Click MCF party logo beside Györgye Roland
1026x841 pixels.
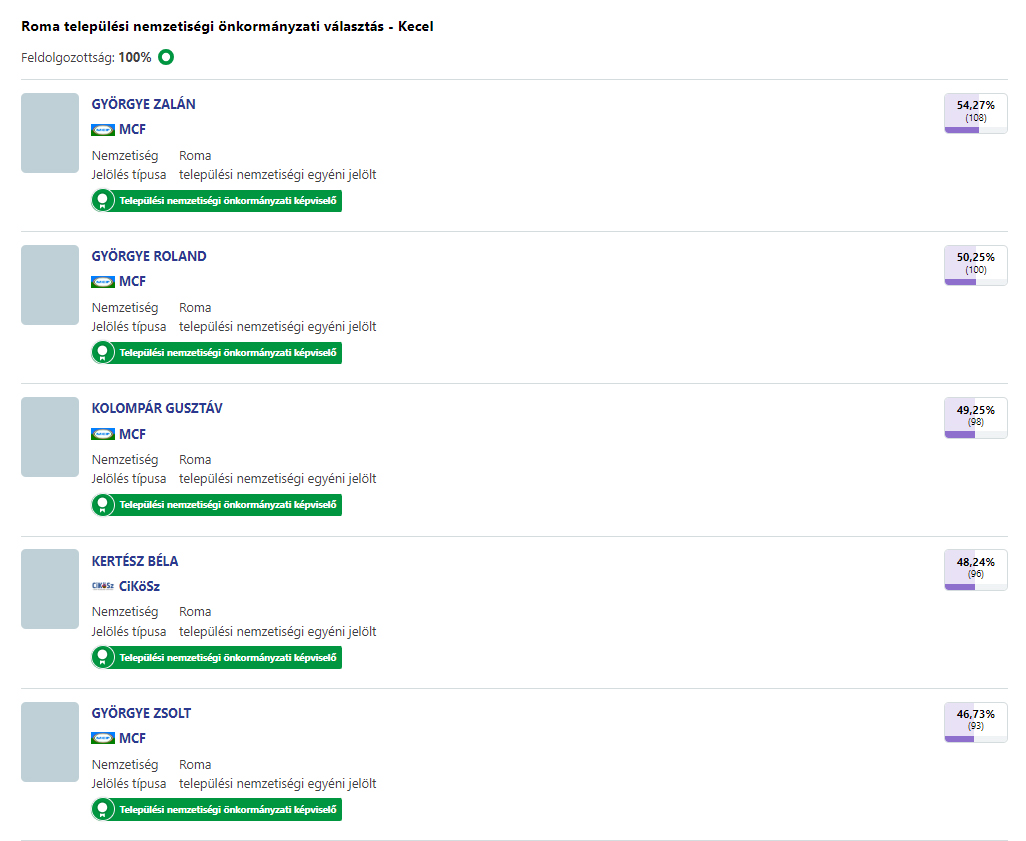(x=103, y=282)
